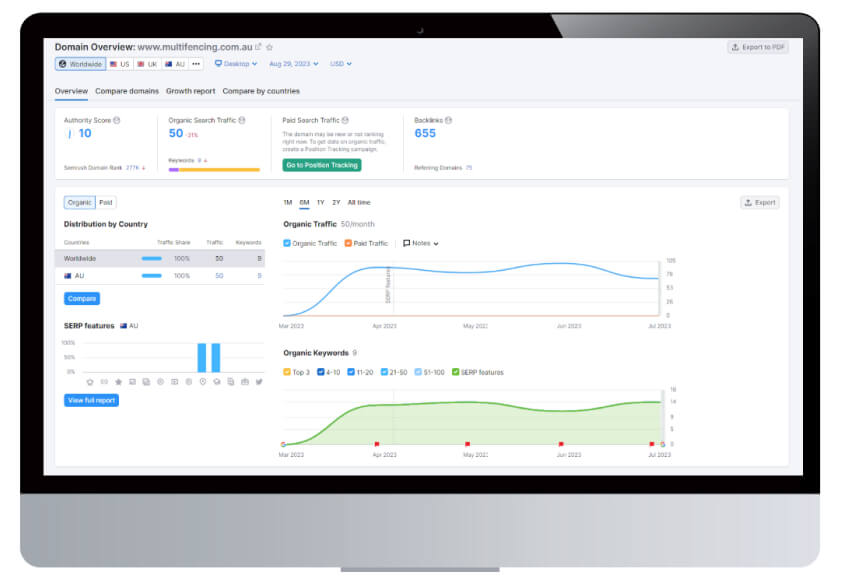Toggle the 21-50 keywords checkbox
841x579 pixels.
[x=384, y=372]
